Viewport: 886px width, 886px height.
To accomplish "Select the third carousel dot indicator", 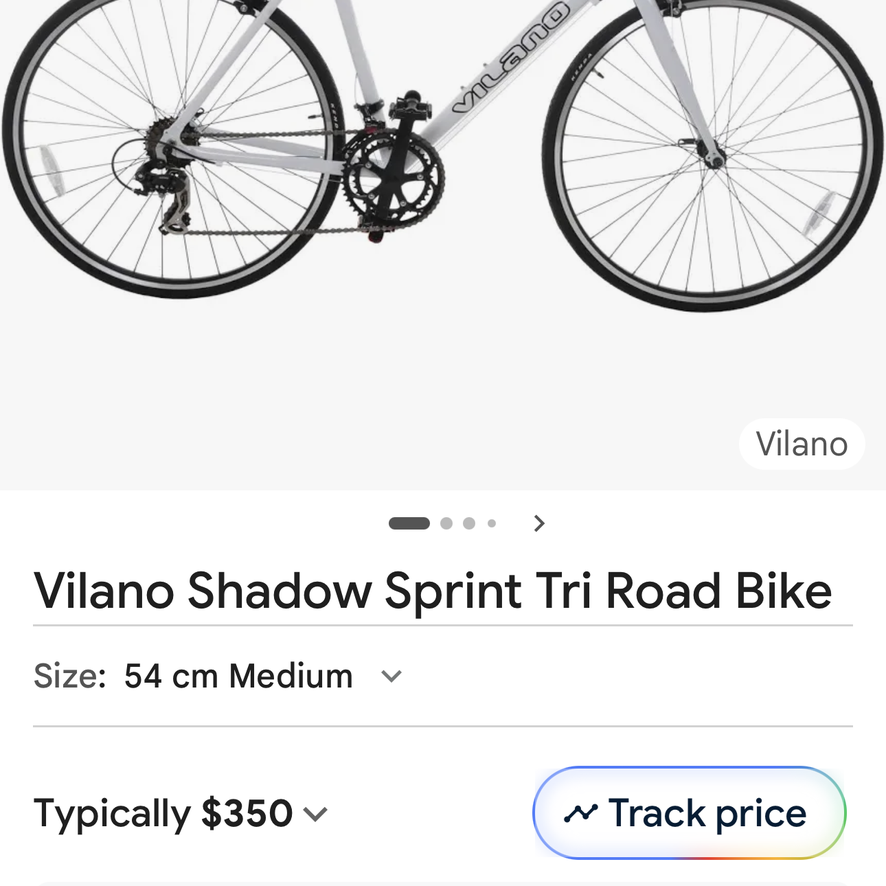I will [469, 523].
